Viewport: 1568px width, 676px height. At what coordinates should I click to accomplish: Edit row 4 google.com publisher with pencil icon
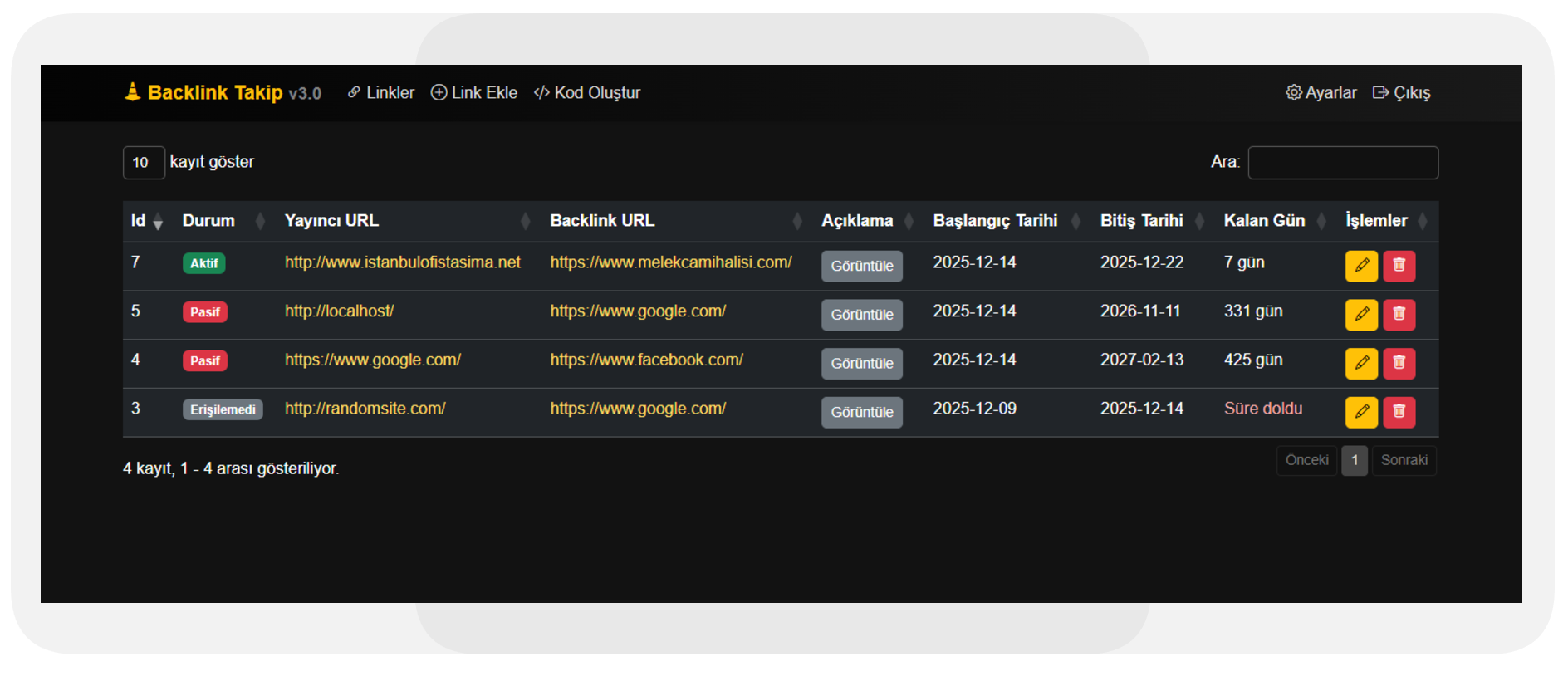1361,363
